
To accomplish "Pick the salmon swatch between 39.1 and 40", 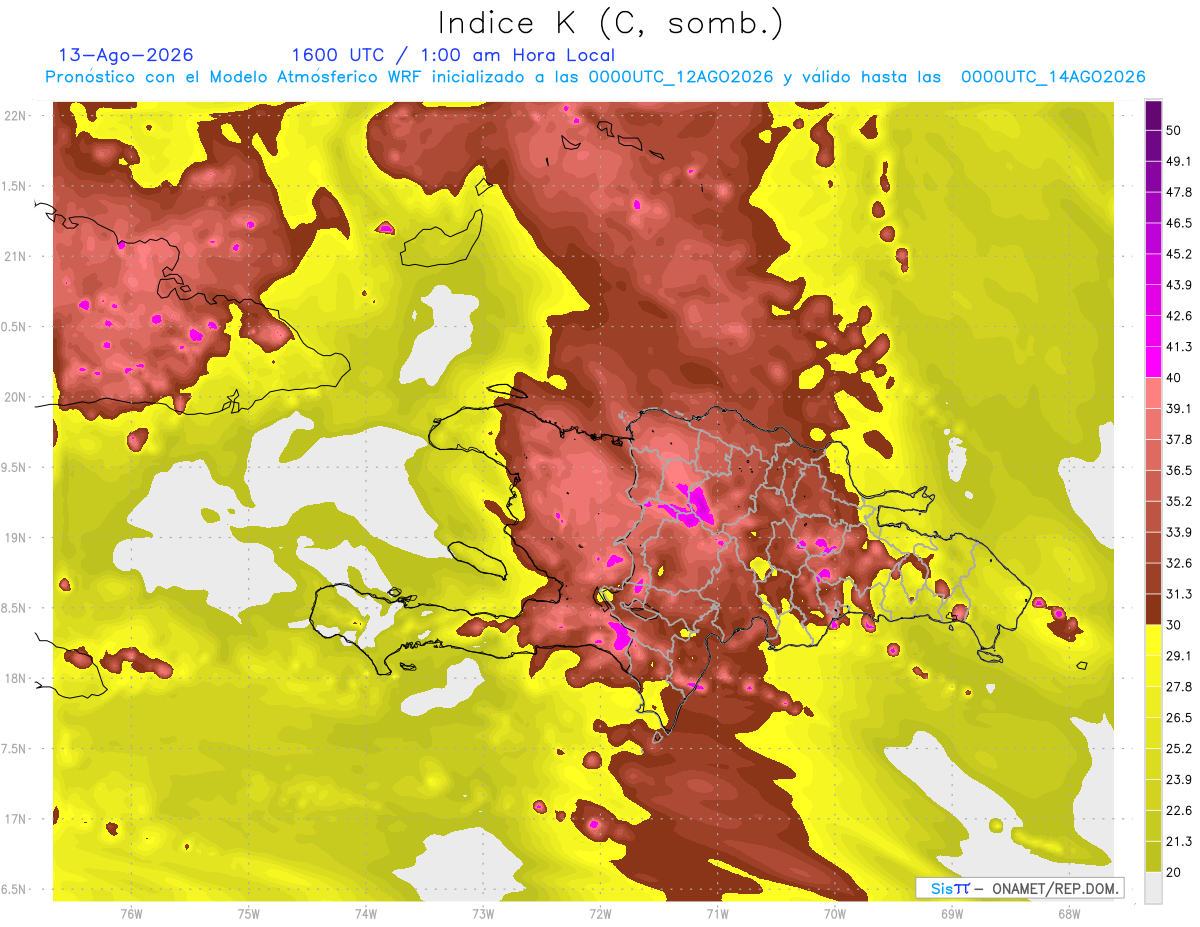I will click(1153, 393).
